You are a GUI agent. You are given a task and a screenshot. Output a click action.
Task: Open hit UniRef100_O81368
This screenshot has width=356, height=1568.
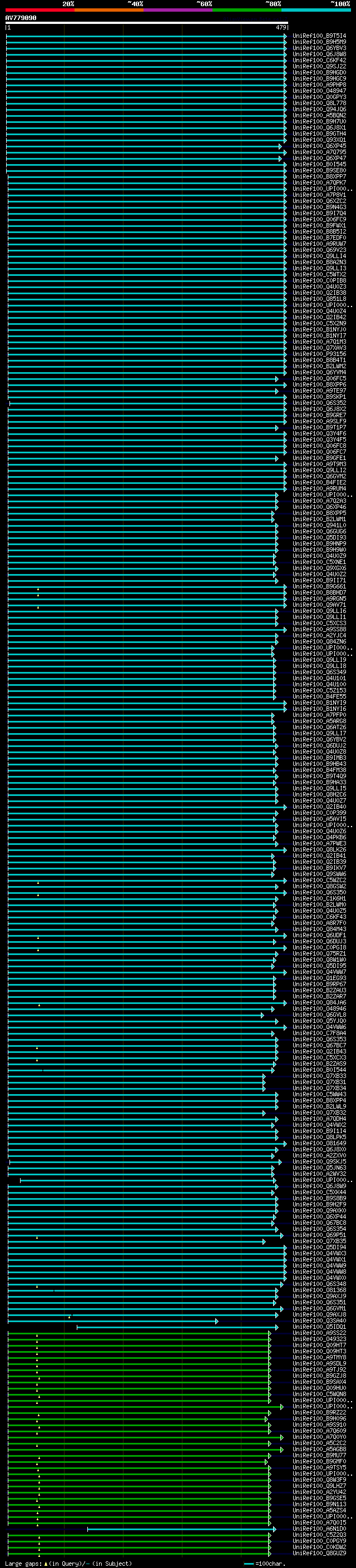[319, 1290]
